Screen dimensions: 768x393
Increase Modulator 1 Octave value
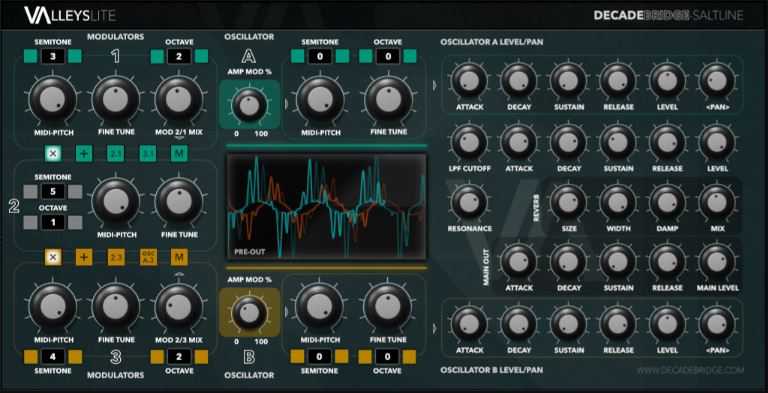pyautogui.click(x=201, y=56)
